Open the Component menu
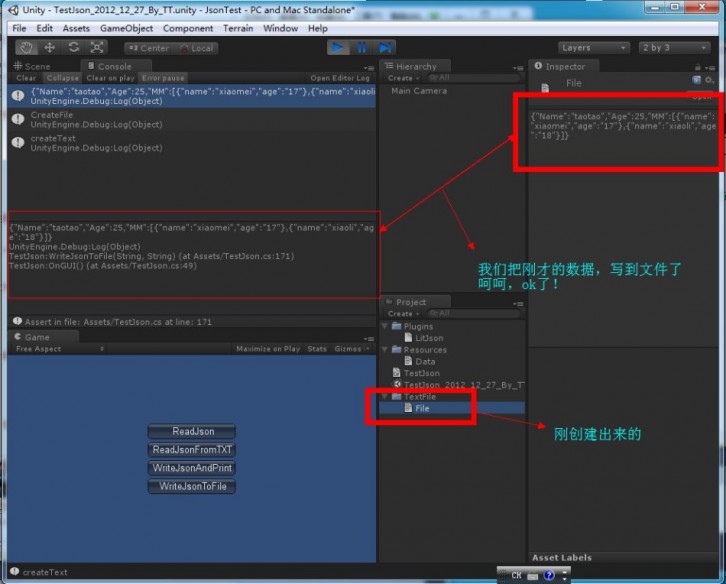Screen dimensions: 726x584 coord(188,28)
